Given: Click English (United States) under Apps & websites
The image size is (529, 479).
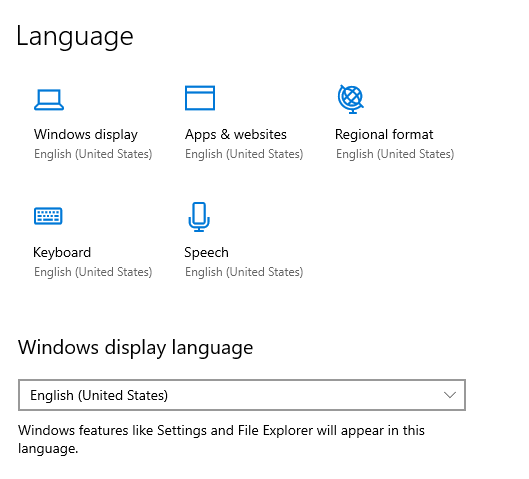Looking at the screenshot, I should click(x=244, y=154).
